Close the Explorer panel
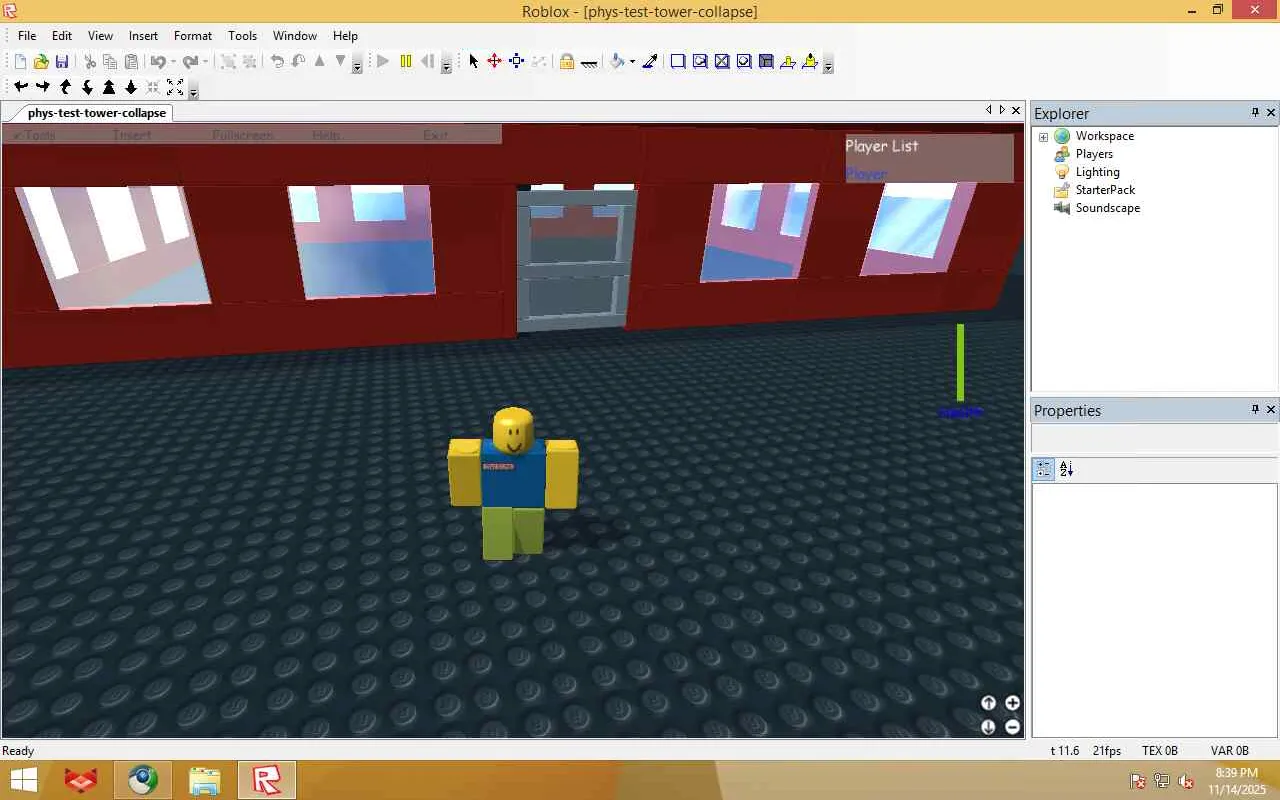Screen dimensions: 1280x800 (1271, 112)
